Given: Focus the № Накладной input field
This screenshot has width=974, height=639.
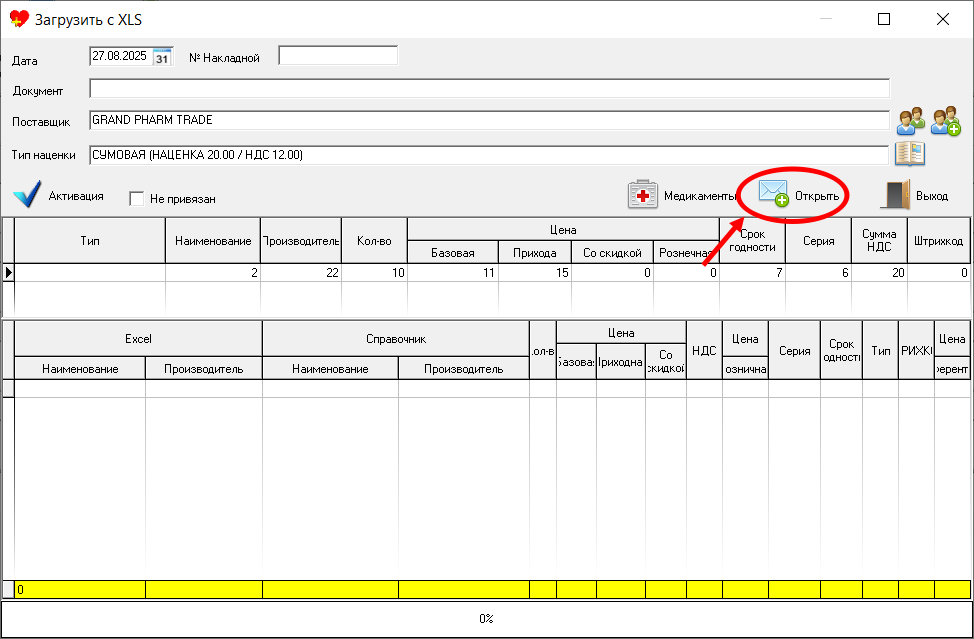Looking at the screenshot, I should pos(338,55).
